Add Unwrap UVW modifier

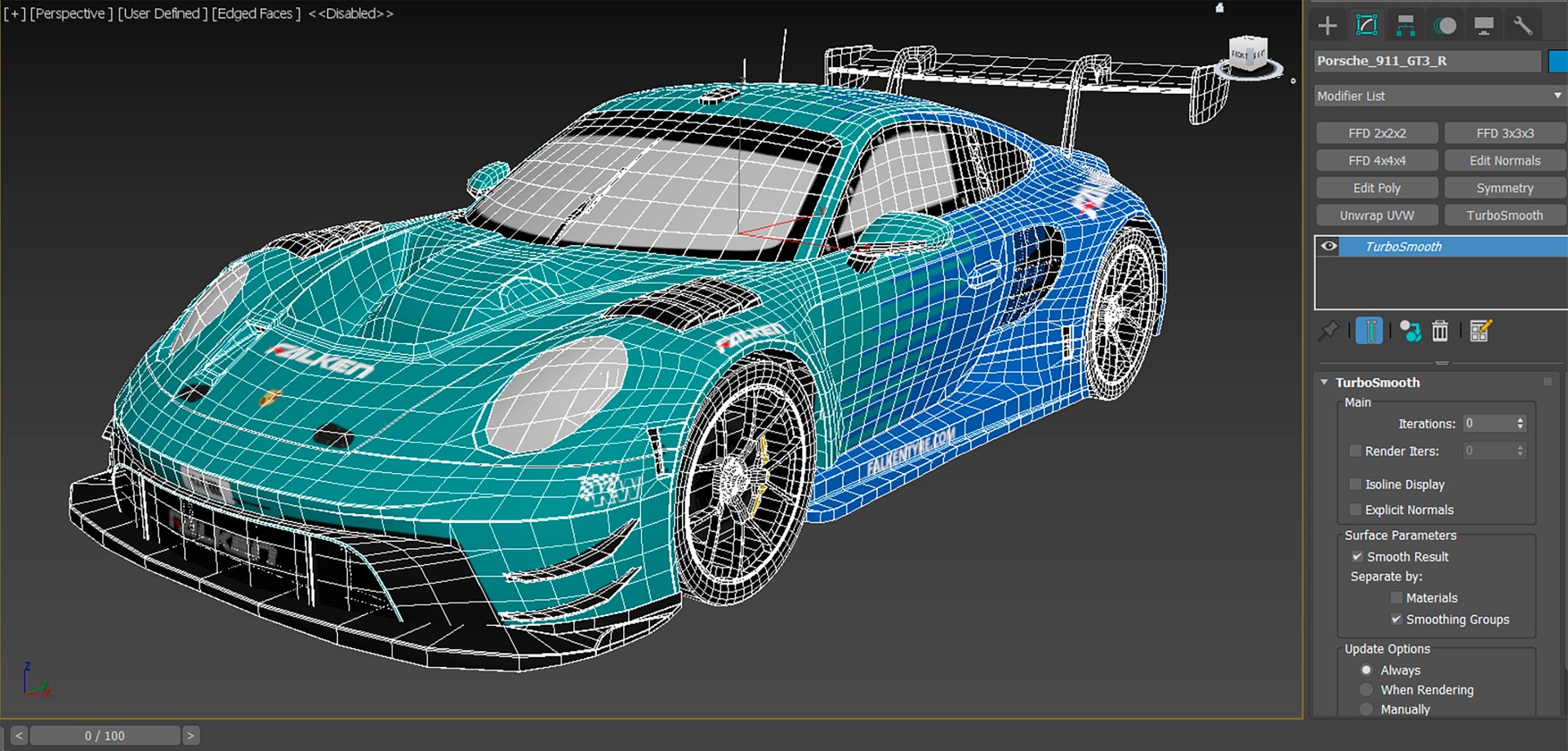1377,216
